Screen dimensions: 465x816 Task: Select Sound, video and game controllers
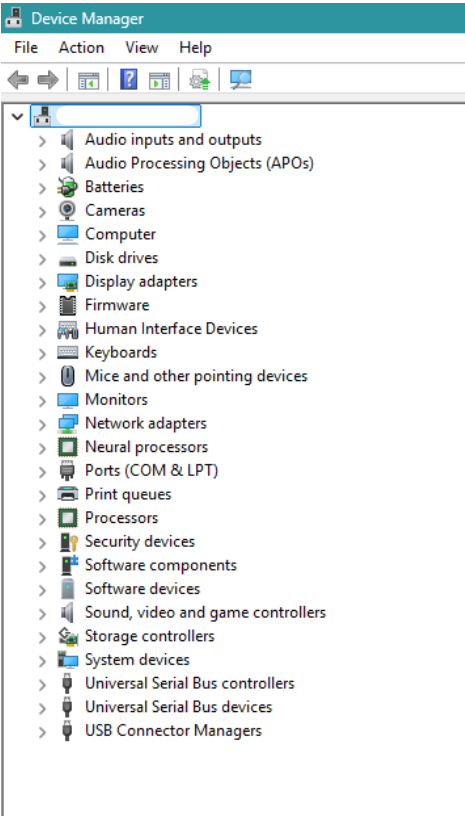(x=205, y=613)
